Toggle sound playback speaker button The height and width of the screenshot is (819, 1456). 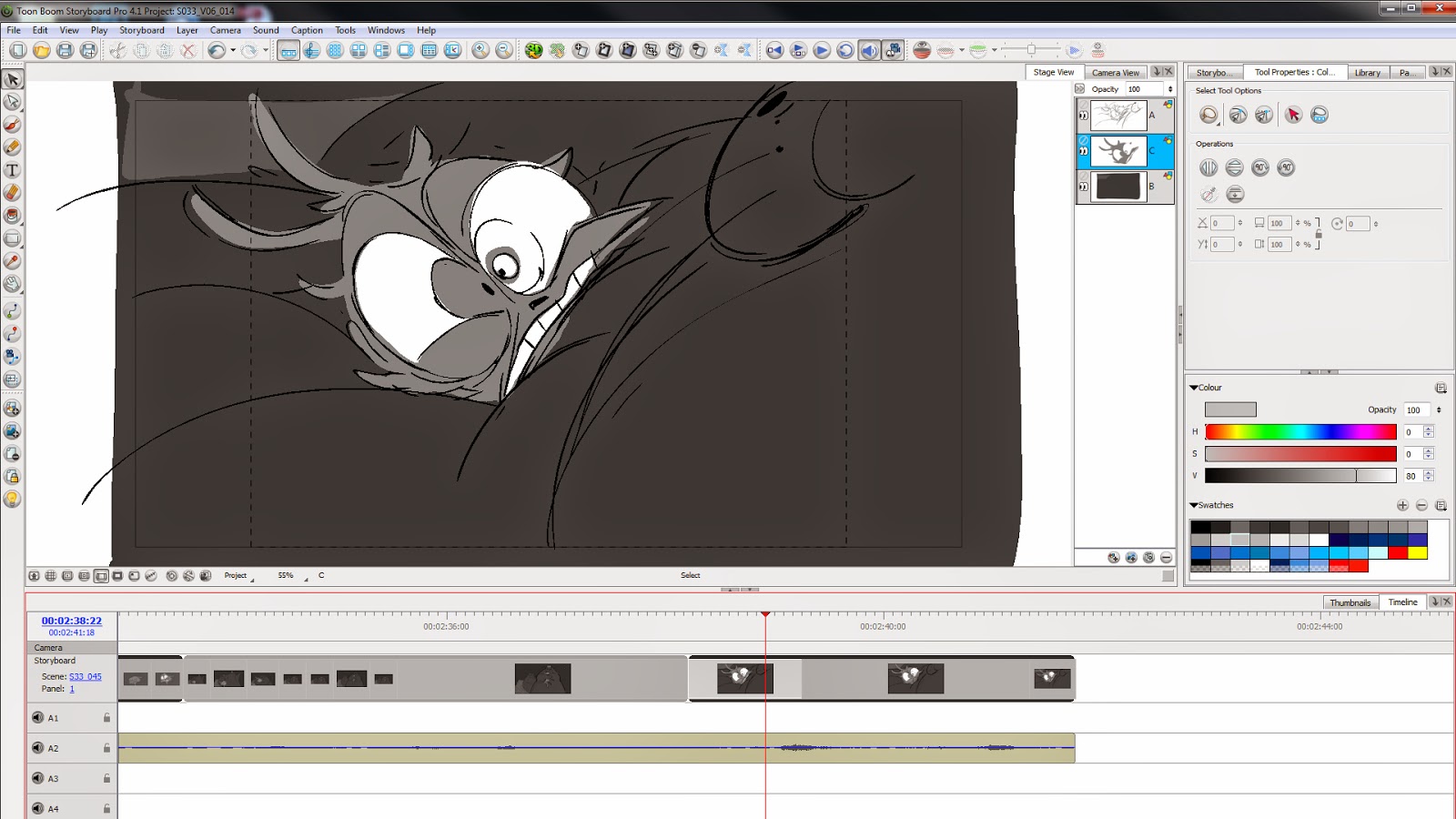coord(869,51)
